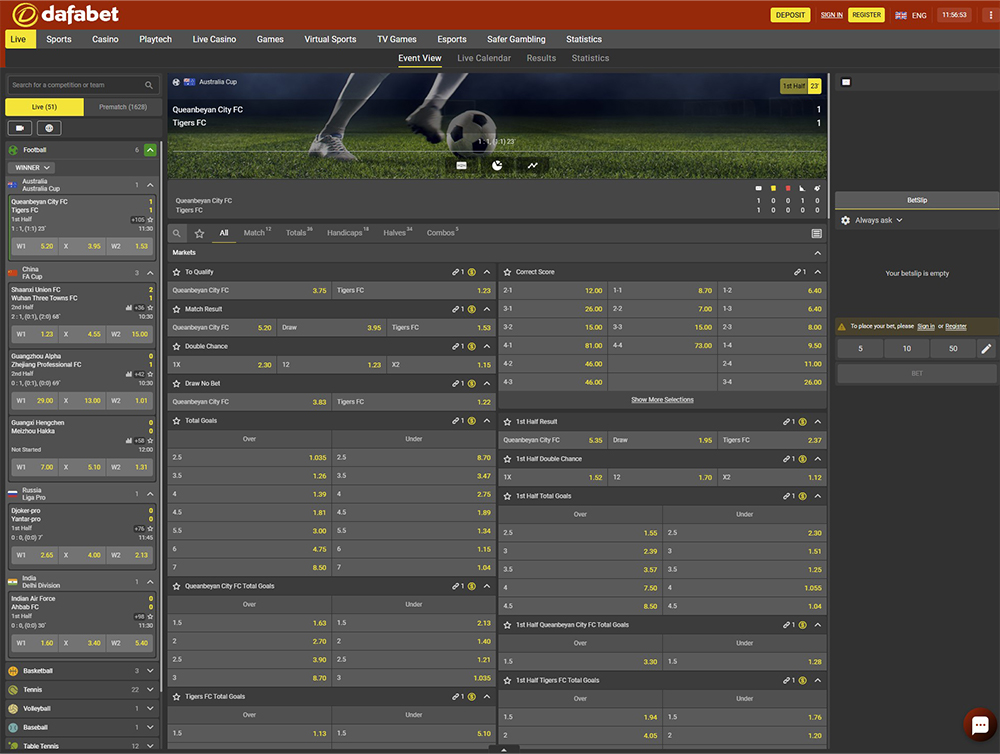This screenshot has width=1000, height=754.
Task: Open the trend line chart on banner
Action: [x=533, y=165]
